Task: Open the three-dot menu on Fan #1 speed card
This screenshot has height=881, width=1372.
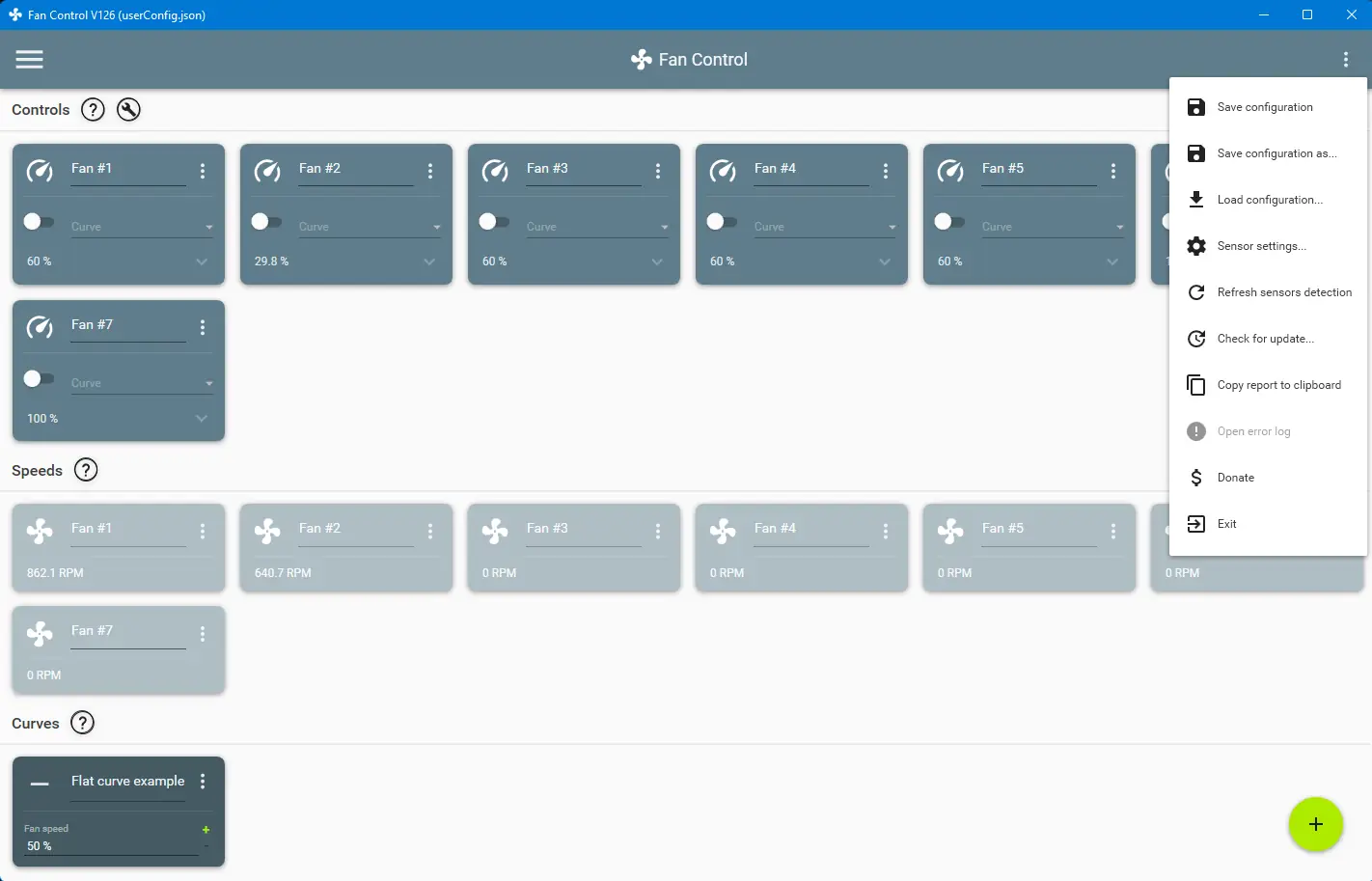Action: (x=203, y=531)
